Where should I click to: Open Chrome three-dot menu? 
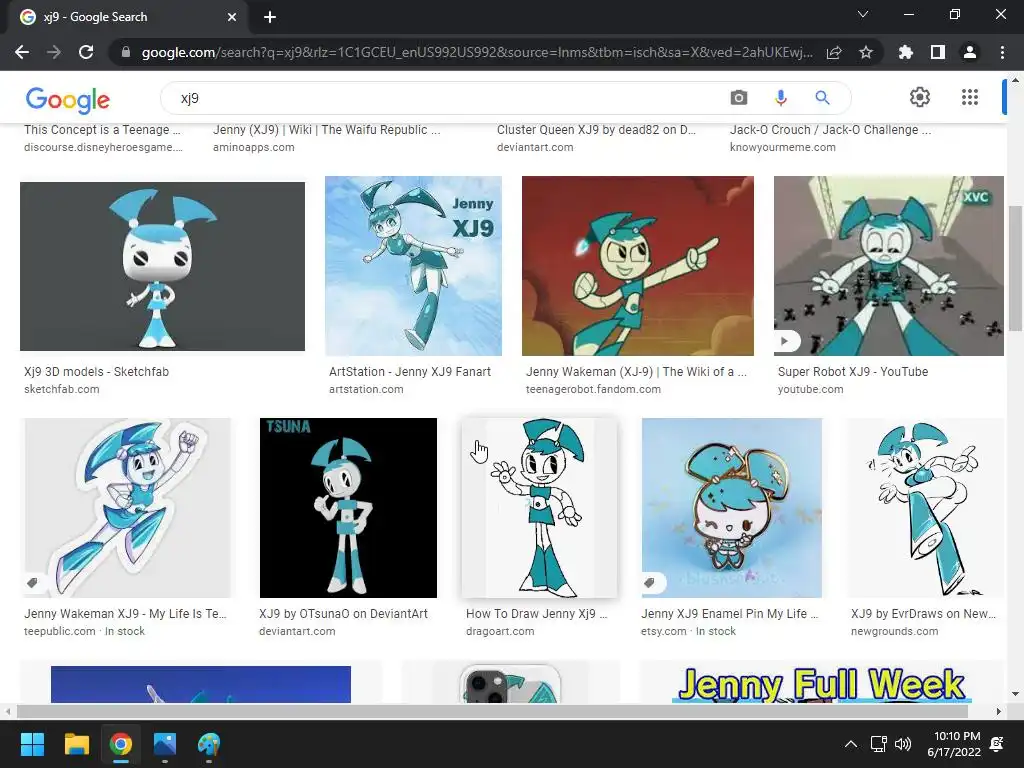pos(1002,52)
